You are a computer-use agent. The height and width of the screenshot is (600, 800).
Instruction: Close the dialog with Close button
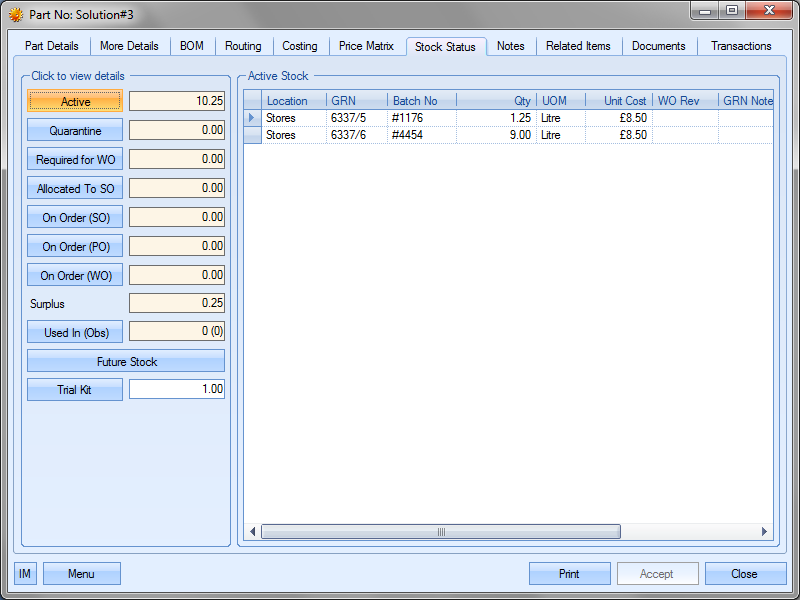[744, 574]
